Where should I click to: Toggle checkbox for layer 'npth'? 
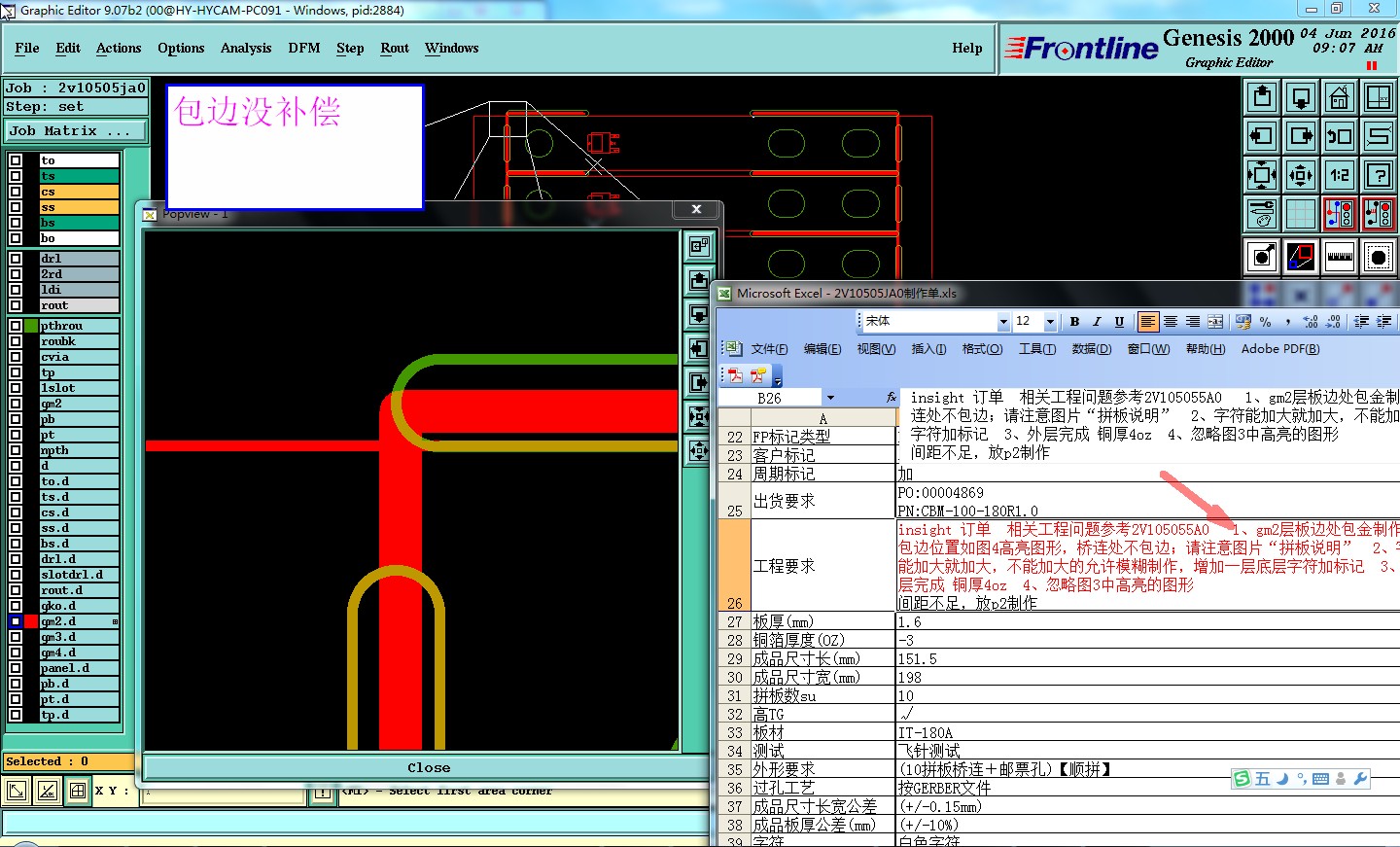tap(16, 450)
